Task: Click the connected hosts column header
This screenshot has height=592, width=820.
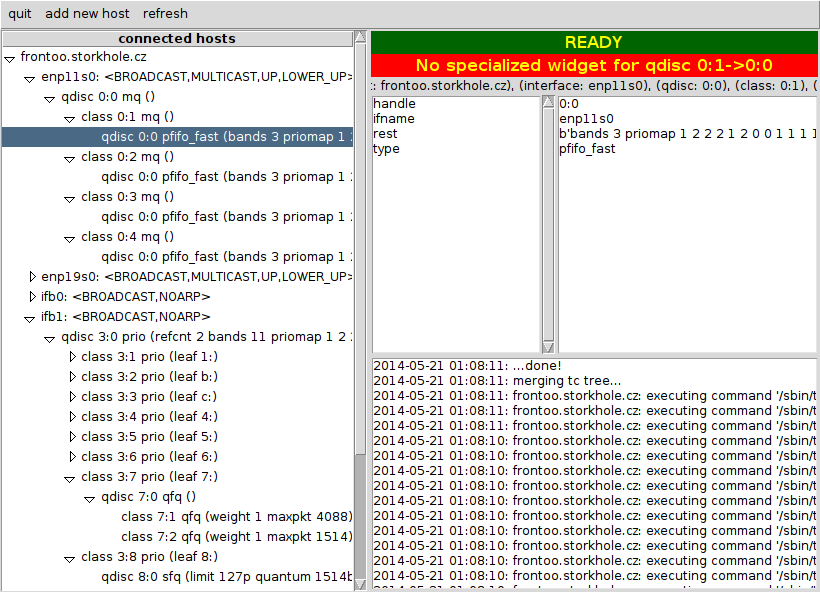Action: click(x=177, y=39)
